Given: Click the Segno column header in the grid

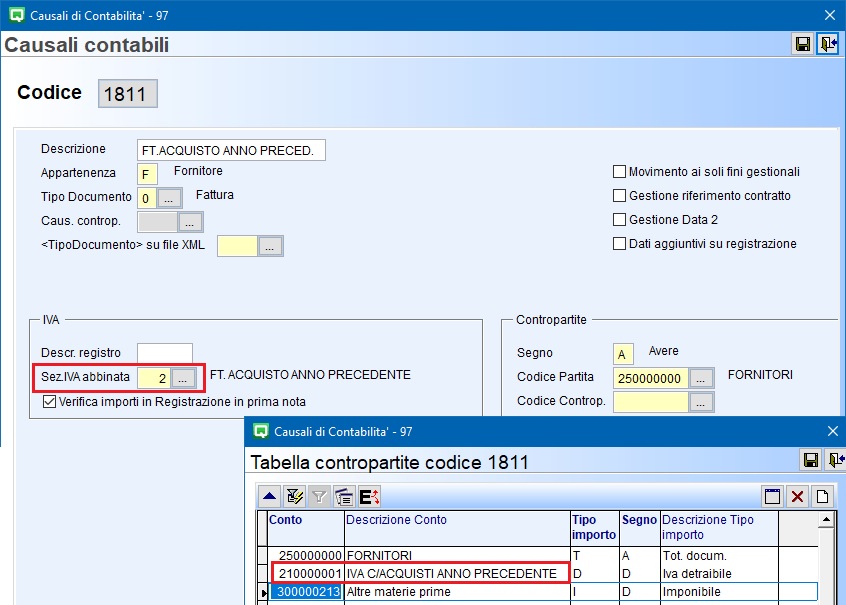Looking at the screenshot, I should point(639,528).
